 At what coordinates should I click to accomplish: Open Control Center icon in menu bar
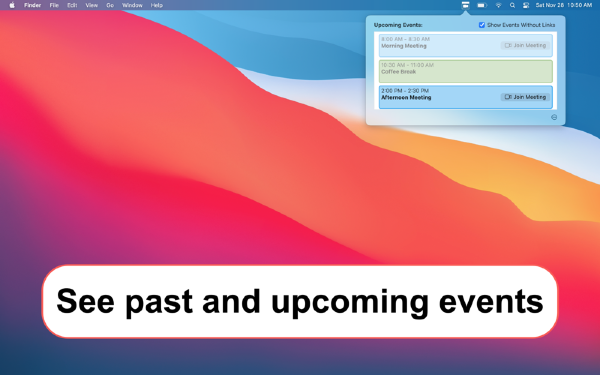[526, 5]
